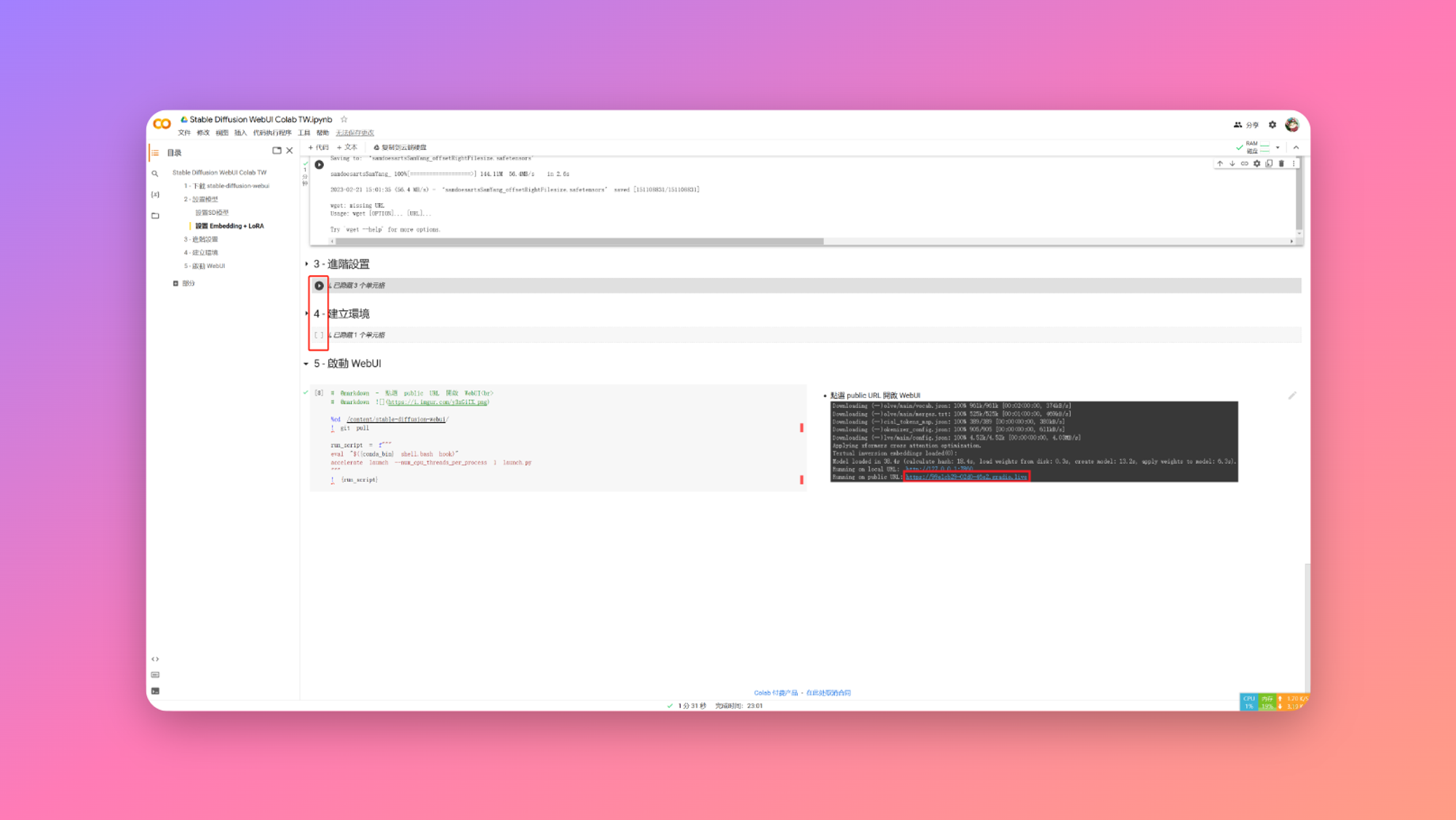Click the notebook title text

261,119
